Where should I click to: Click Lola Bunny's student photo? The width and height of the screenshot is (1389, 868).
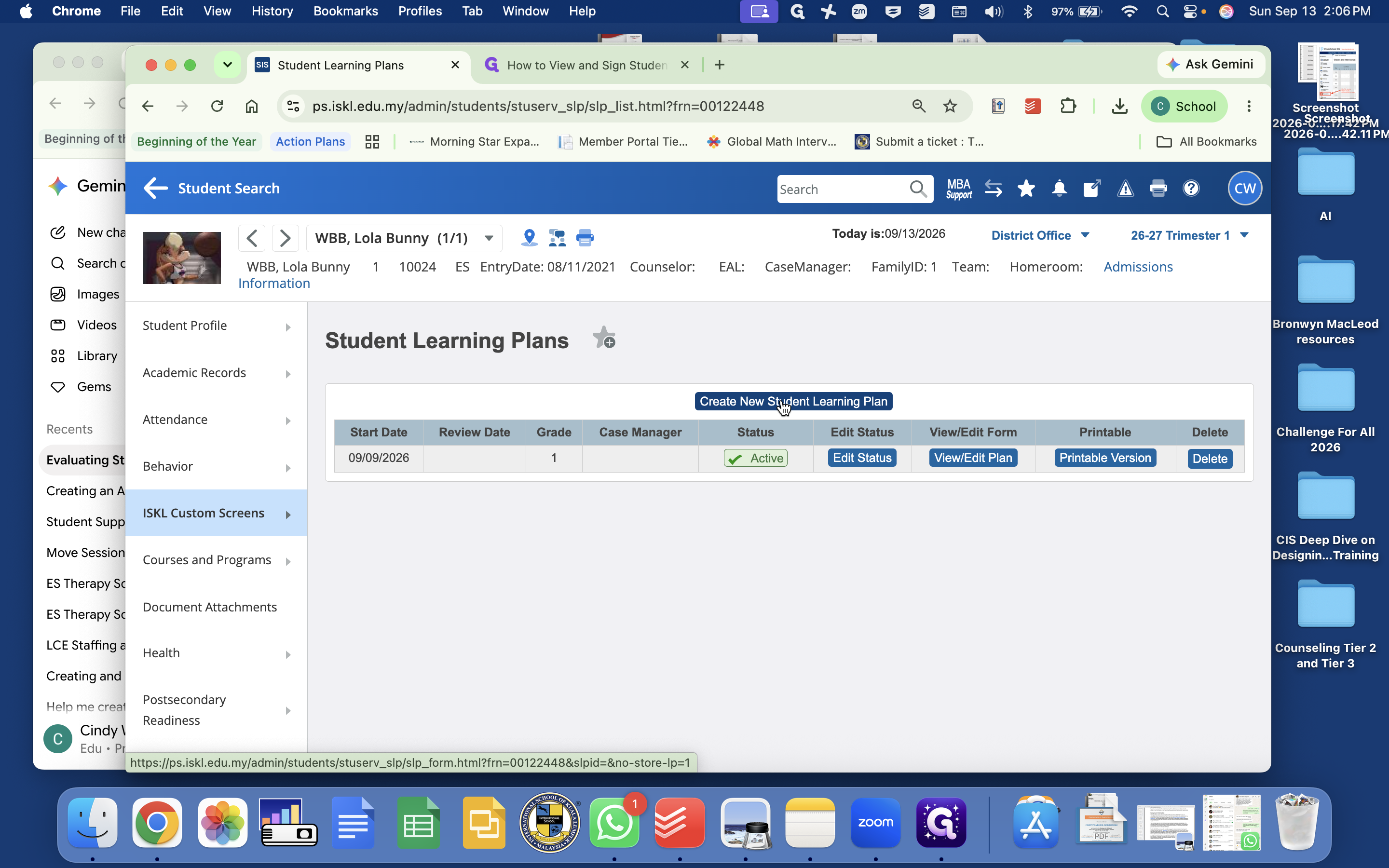(181, 258)
